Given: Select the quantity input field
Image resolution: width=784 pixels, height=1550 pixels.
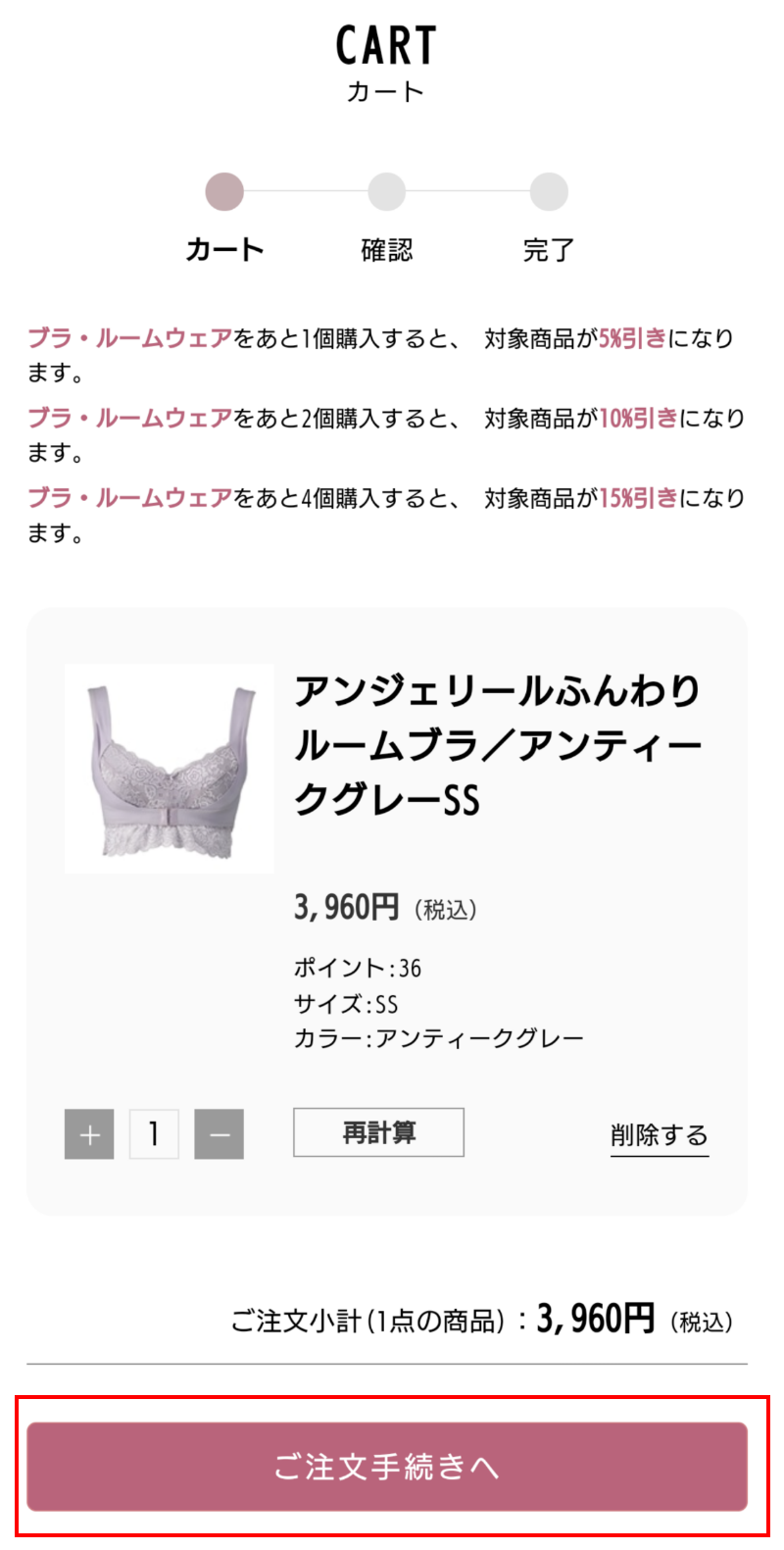Looking at the screenshot, I should pyautogui.click(x=154, y=1134).
